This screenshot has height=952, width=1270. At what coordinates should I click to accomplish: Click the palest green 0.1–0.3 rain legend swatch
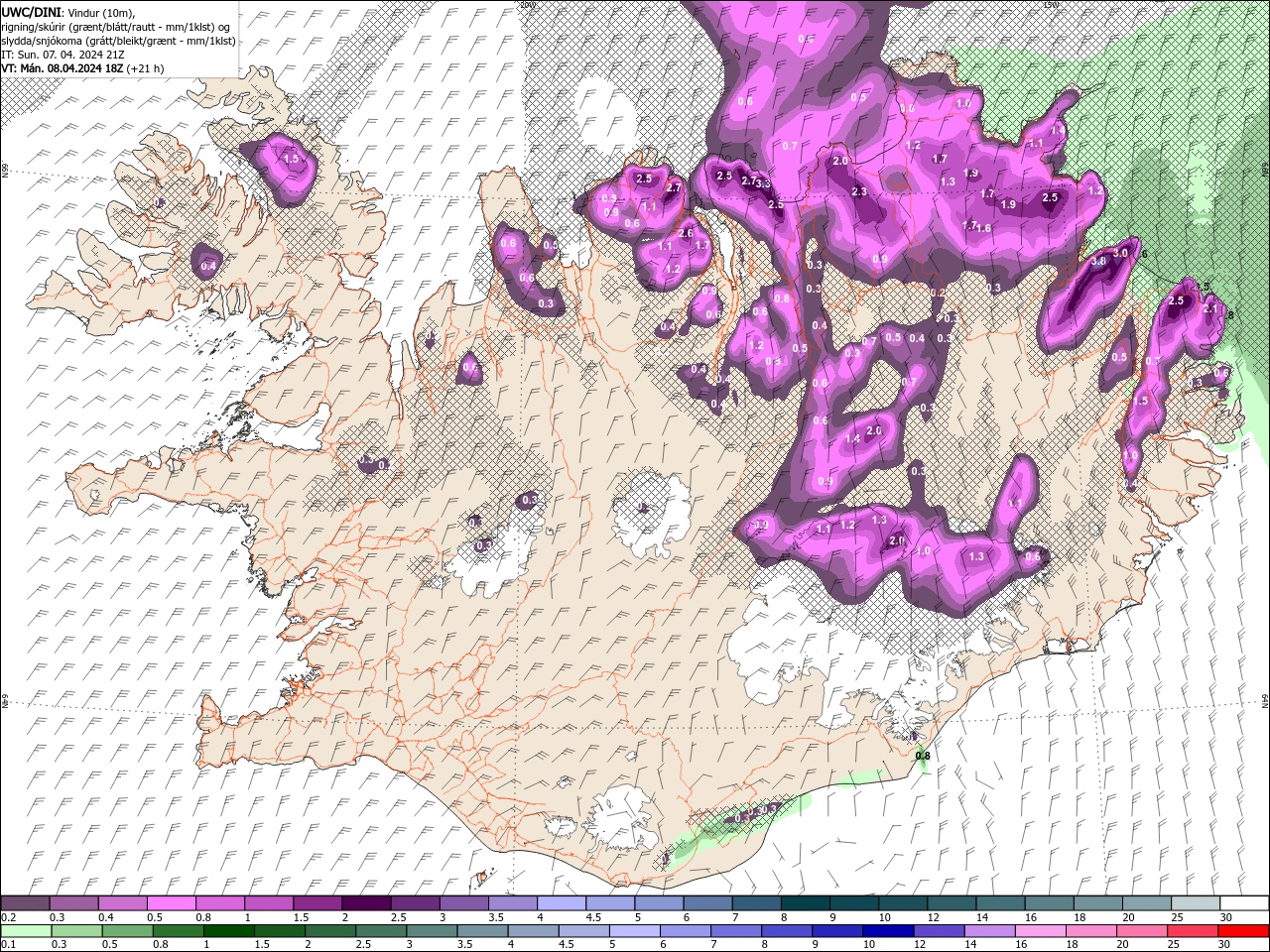pos(25,931)
